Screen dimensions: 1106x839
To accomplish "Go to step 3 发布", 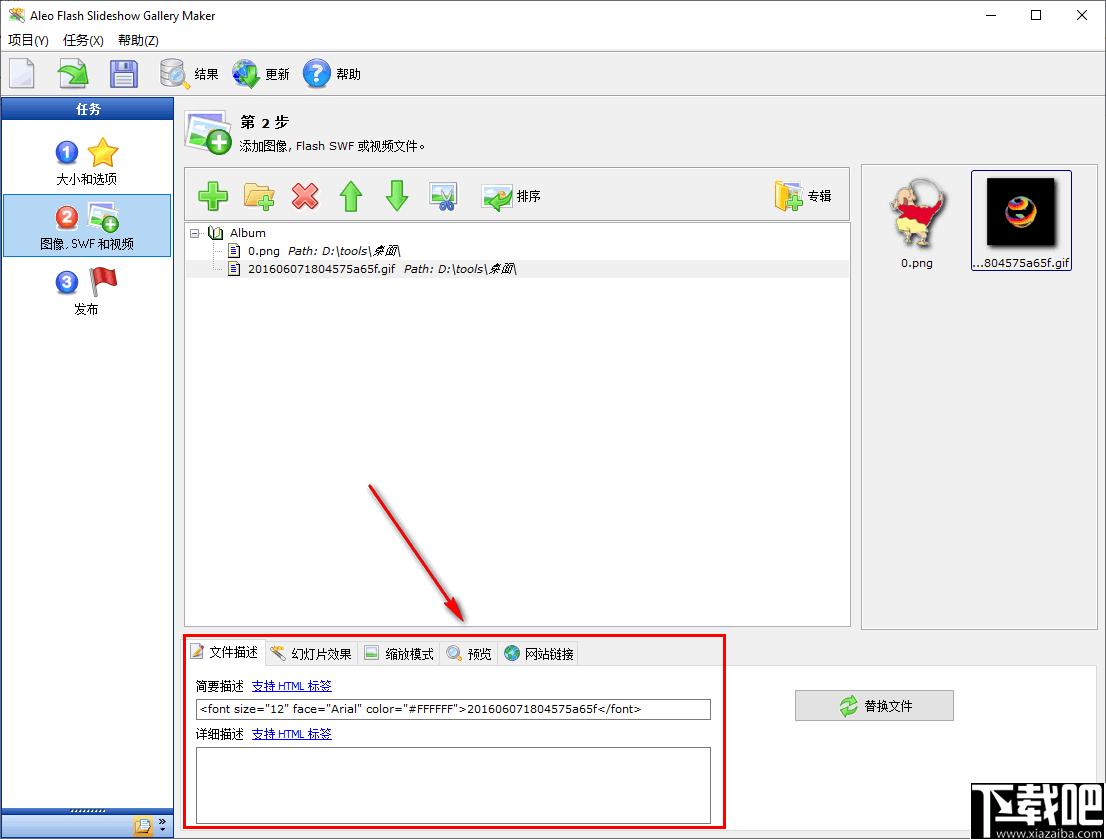I will tap(87, 291).
